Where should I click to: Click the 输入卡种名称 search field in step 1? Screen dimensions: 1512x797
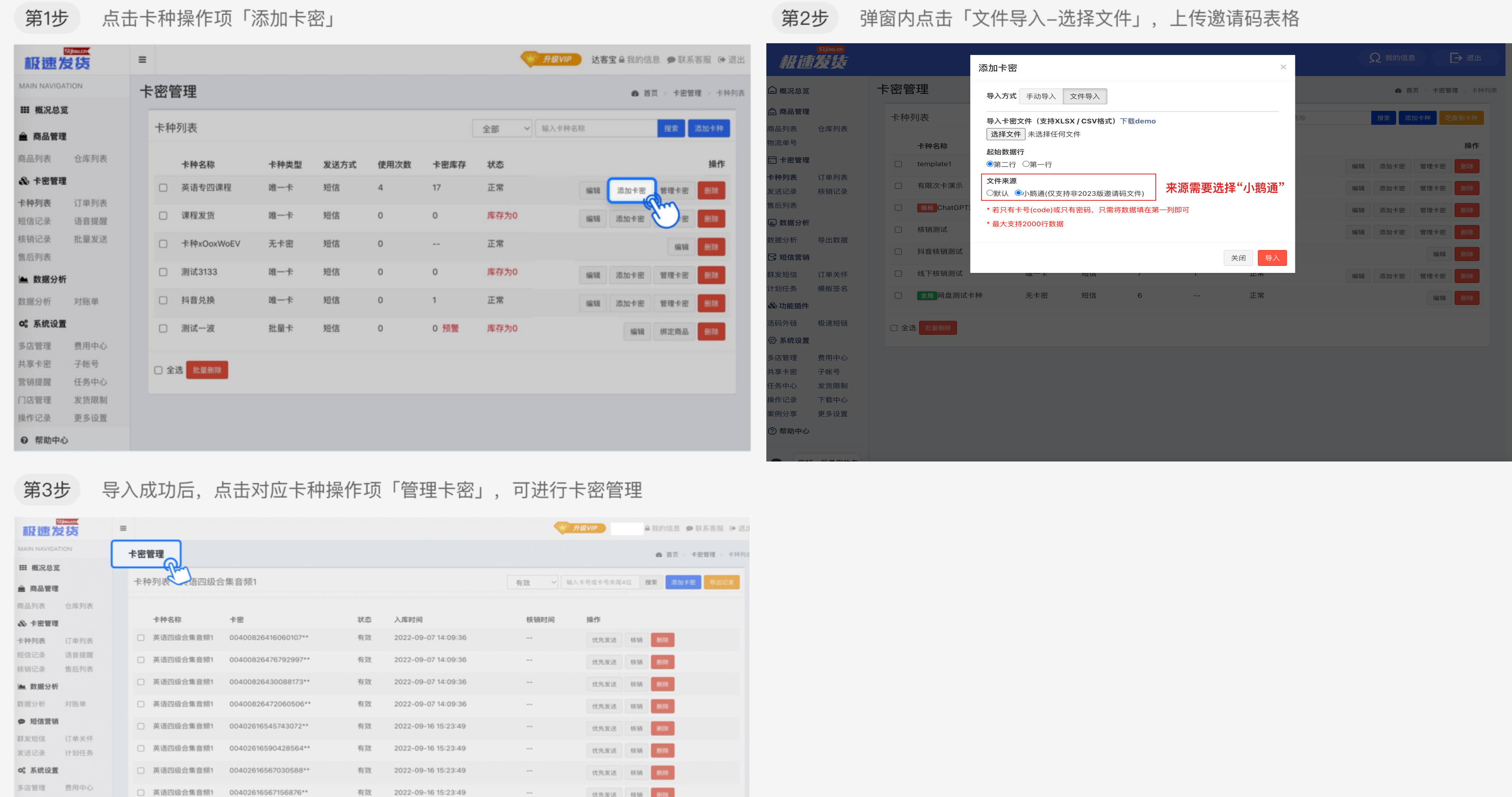[596, 129]
